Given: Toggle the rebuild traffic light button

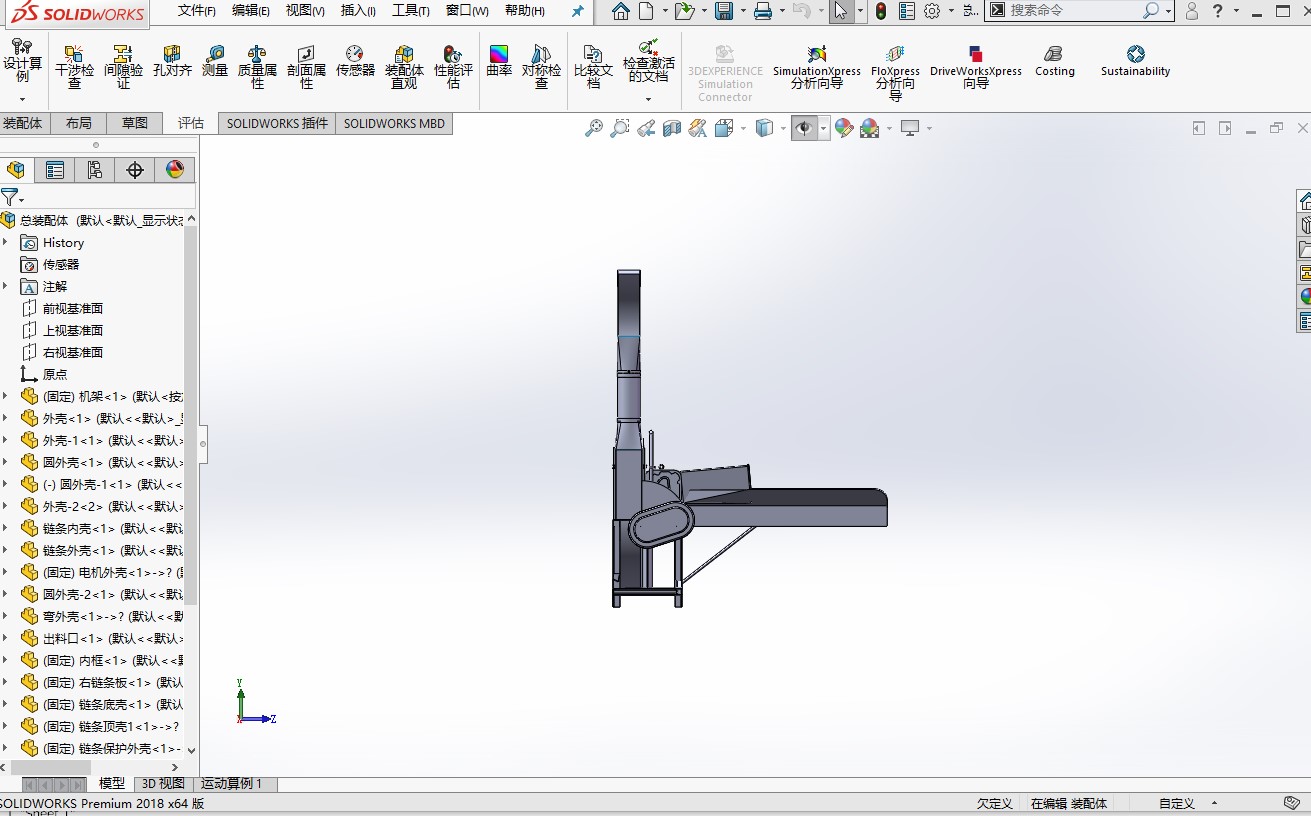Looking at the screenshot, I should click(x=880, y=11).
